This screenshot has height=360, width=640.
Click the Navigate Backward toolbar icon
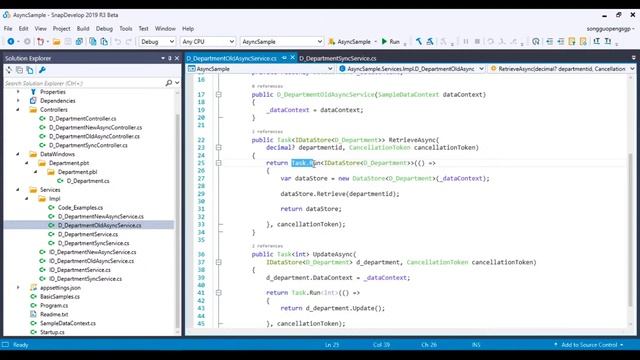(11, 42)
